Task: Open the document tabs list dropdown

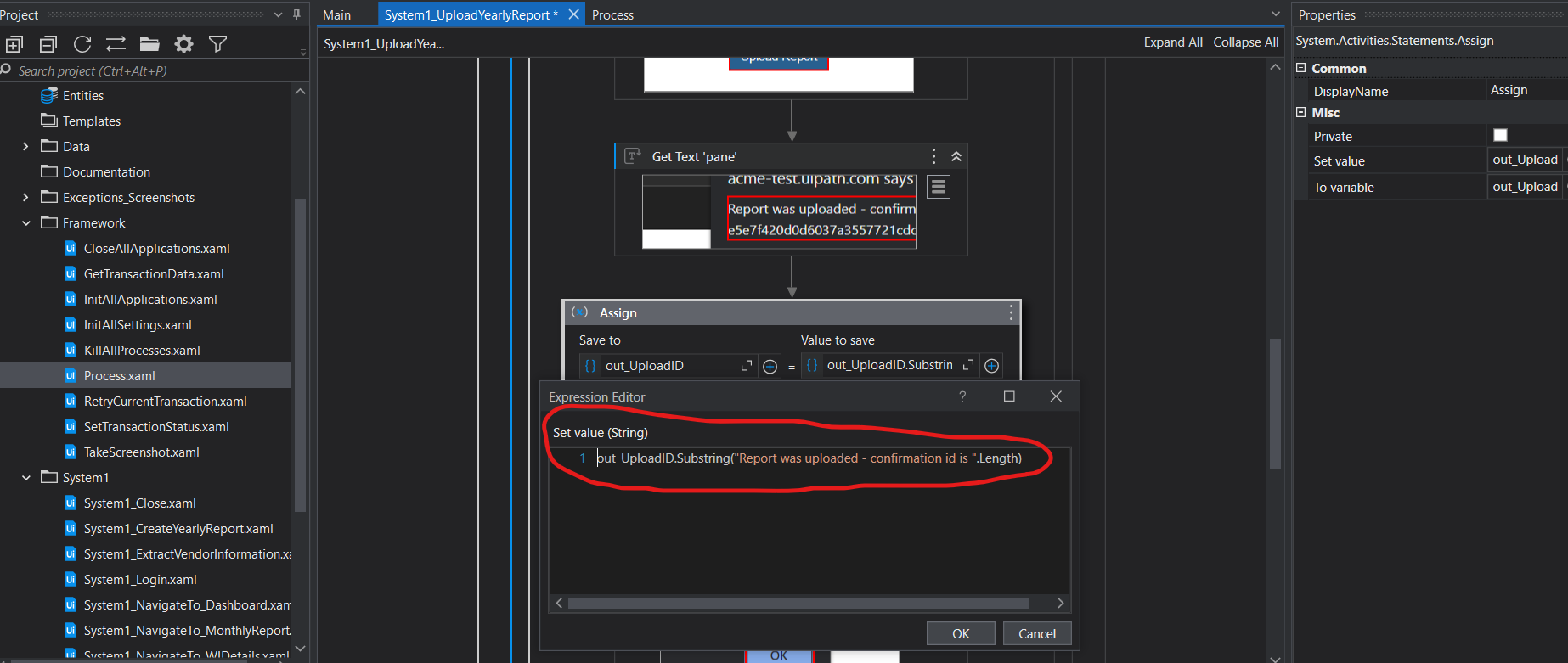Action: (1275, 14)
